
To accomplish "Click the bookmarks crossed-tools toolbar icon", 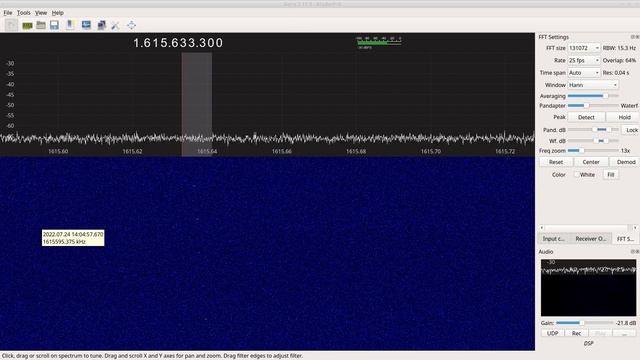I will 116,26.
